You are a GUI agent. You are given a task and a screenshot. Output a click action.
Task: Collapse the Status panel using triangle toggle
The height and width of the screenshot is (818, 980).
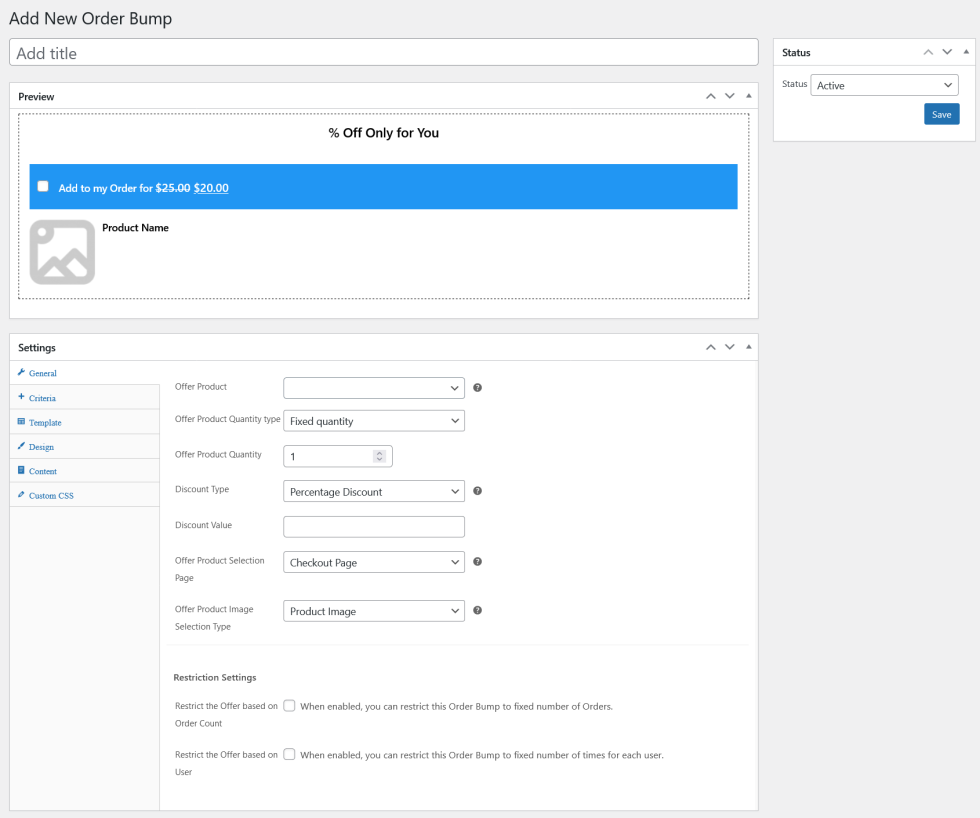pyautogui.click(x=966, y=52)
